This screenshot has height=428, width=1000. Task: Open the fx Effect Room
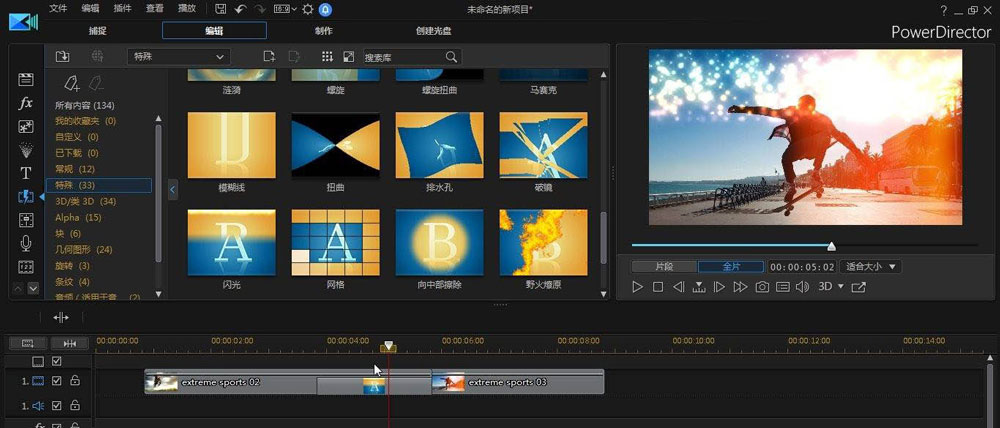point(26,103)
